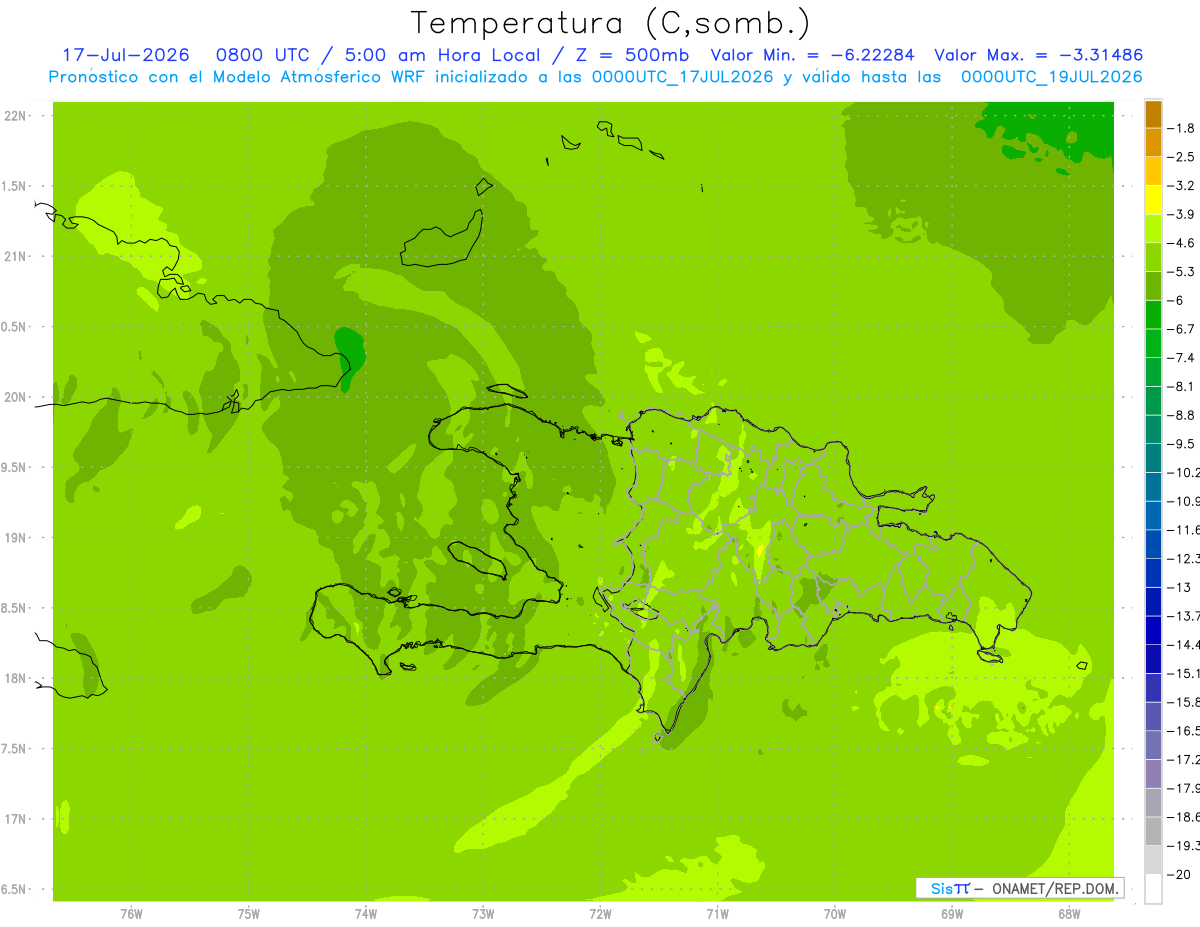Click the "21N" latitude axis label
The height and width of the screenshot is (927, 1200).
click(x=15, y=256)
